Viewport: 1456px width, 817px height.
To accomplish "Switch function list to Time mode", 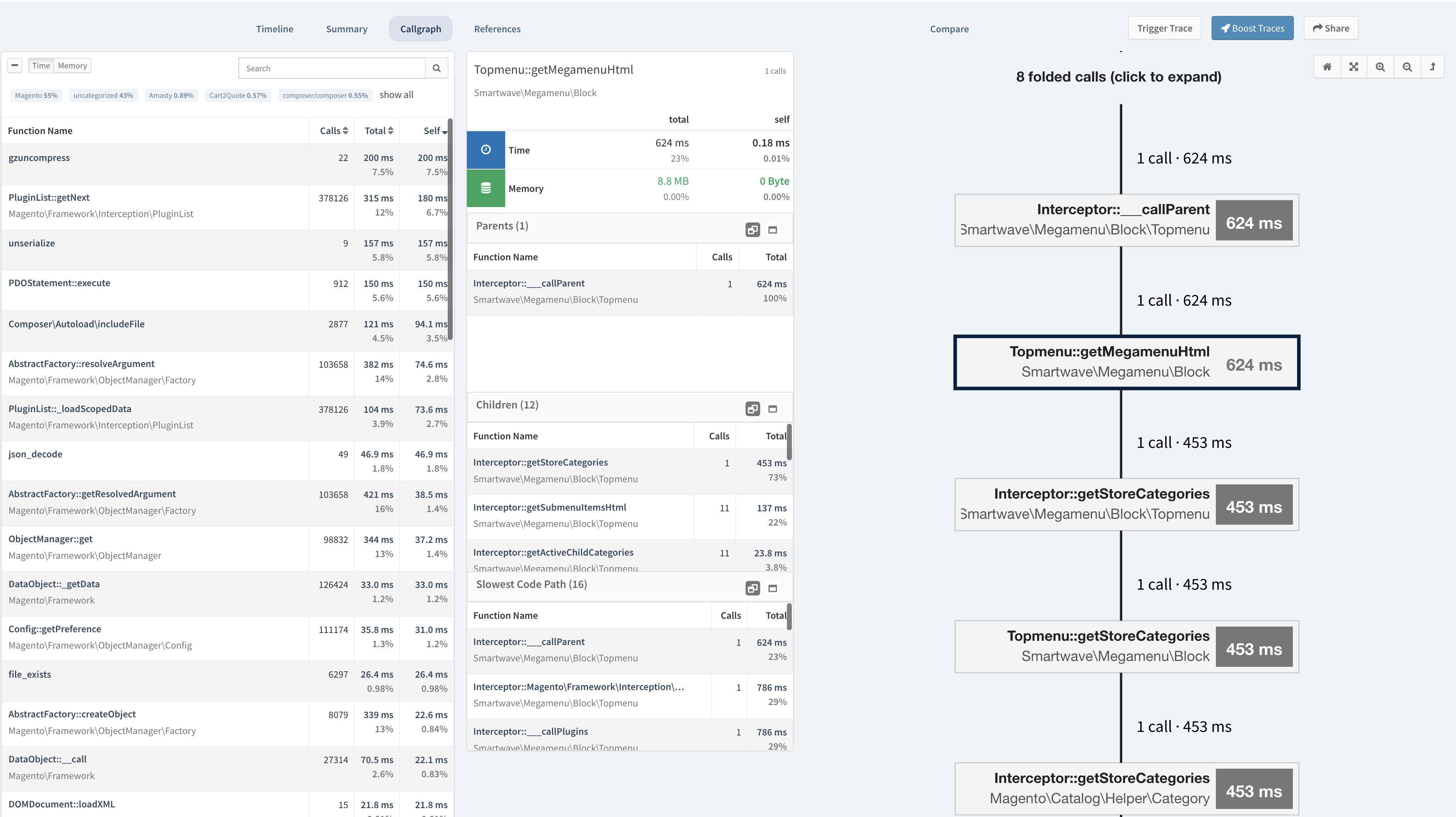I will 41,66.
